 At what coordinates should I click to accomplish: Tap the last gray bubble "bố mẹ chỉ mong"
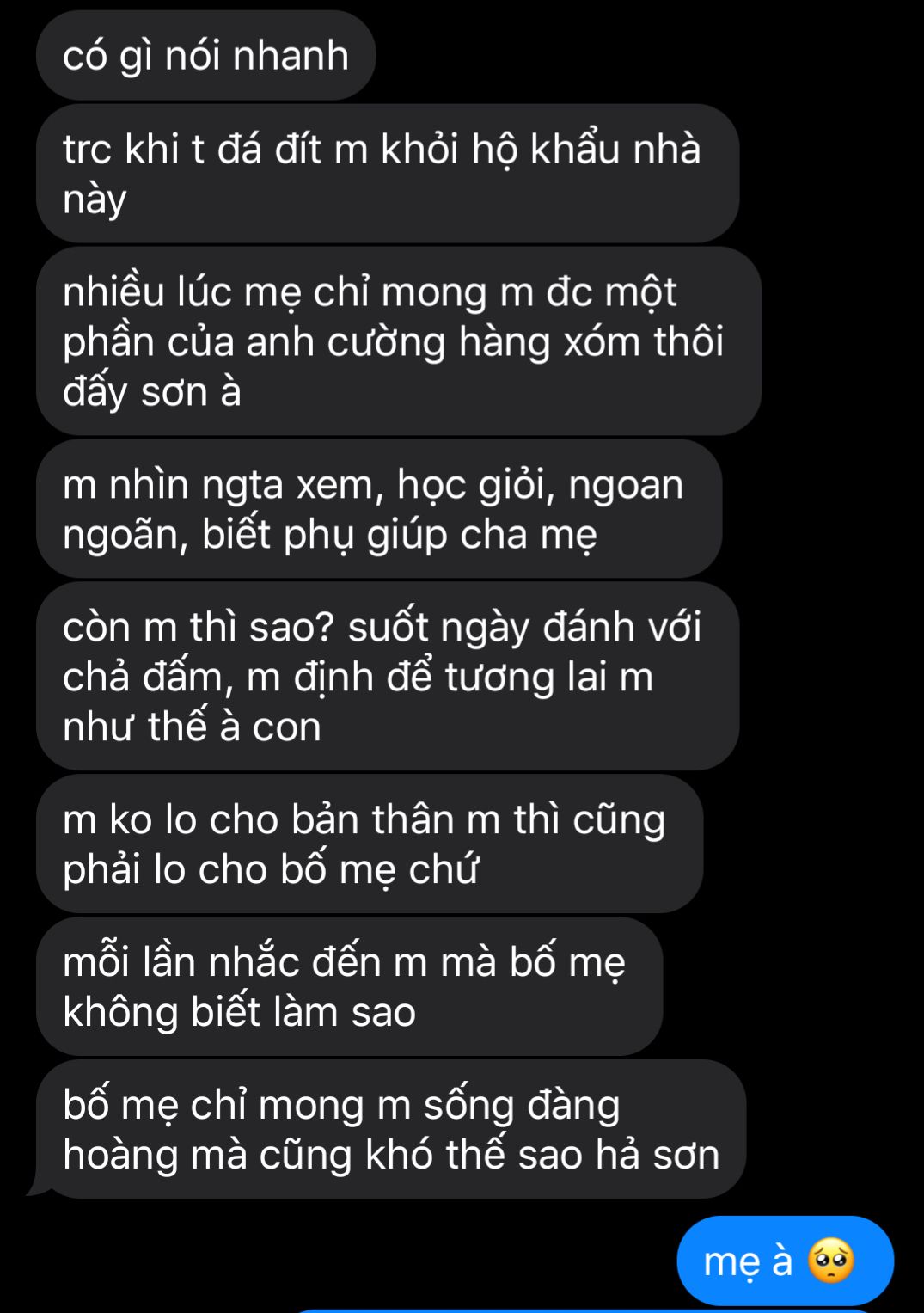tap(391, 1129)
